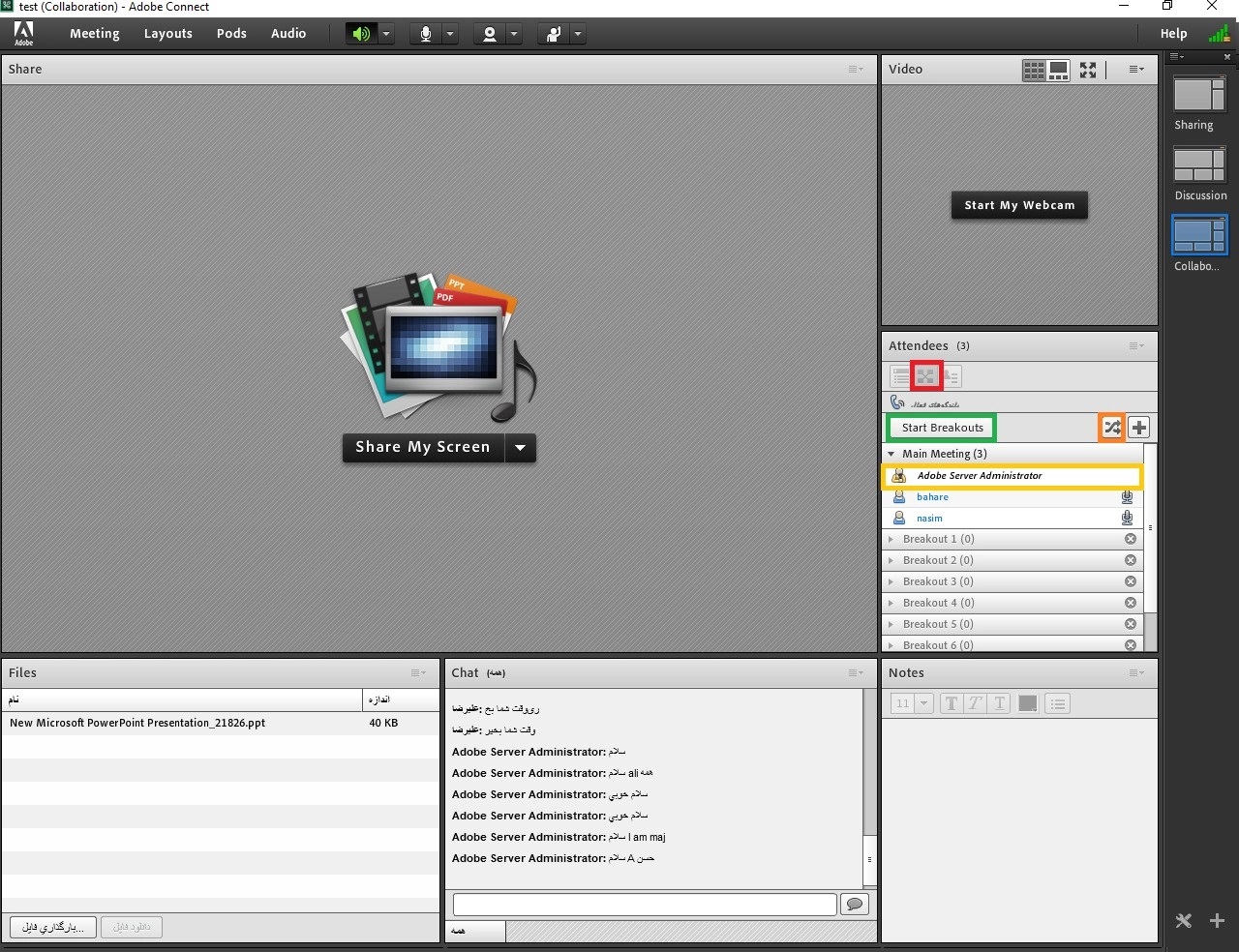The width and height of the screenshot is (1239, 952).
Task: Toggle the webcam button in toolbar
Action: click(489, 34)
